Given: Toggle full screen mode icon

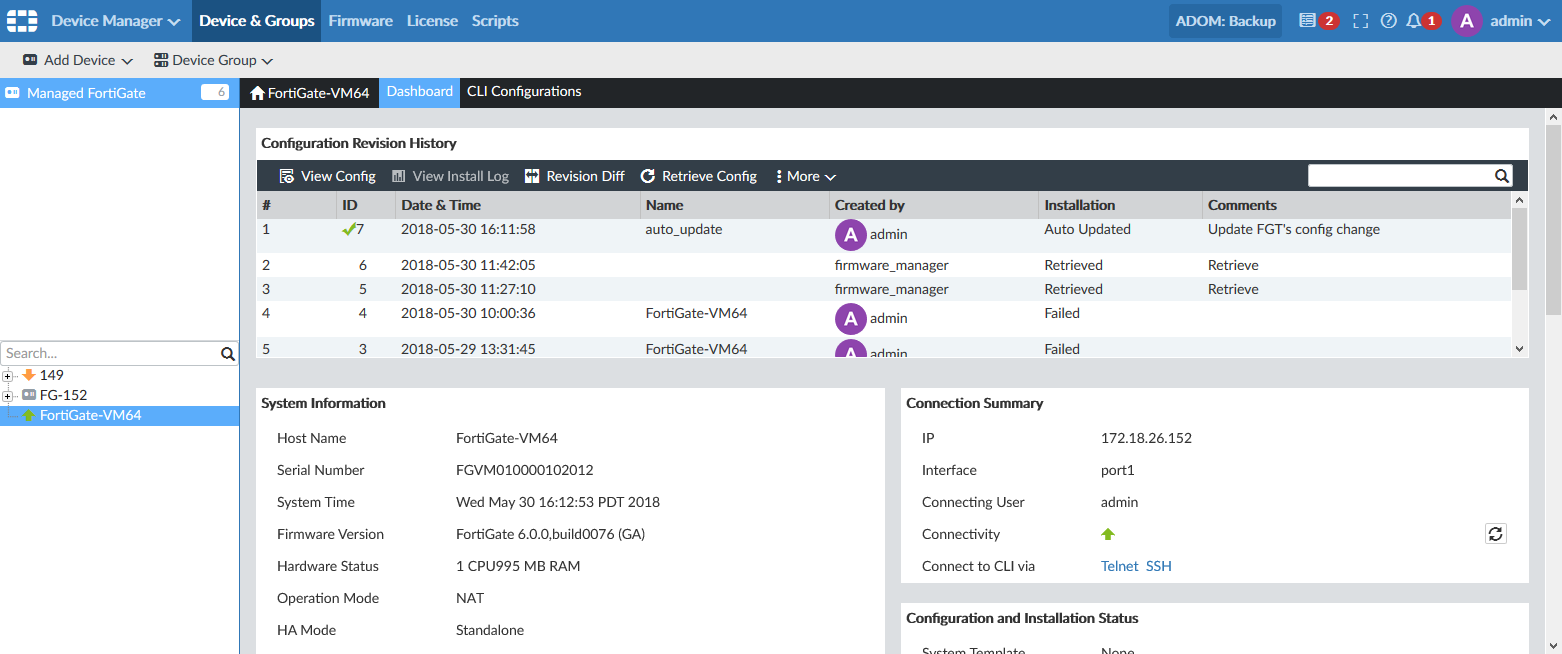Looking at the screenshot, I should [x=1360, y=21].
